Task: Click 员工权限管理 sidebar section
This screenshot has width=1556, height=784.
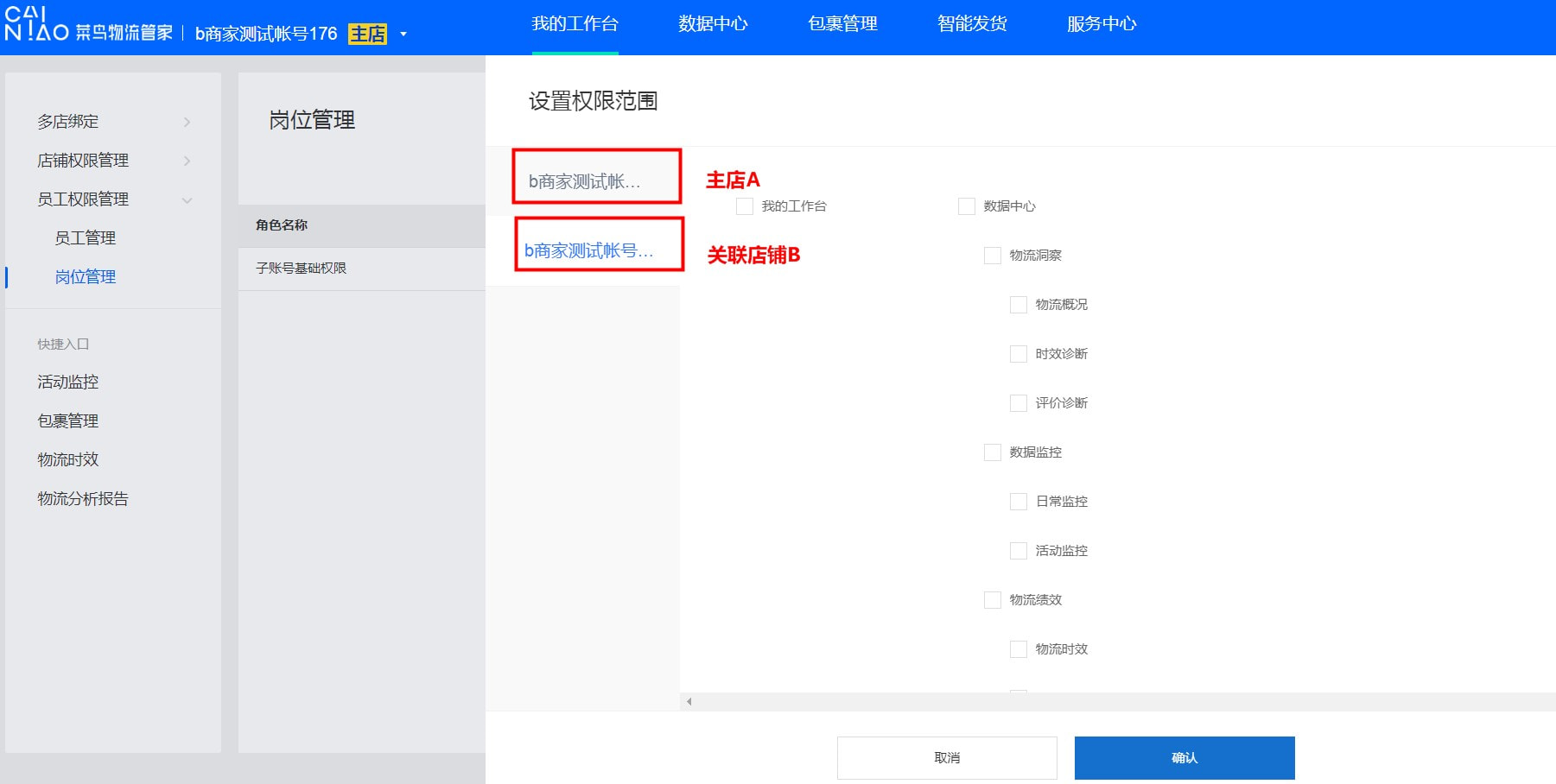Action: (x=83, y=199)
